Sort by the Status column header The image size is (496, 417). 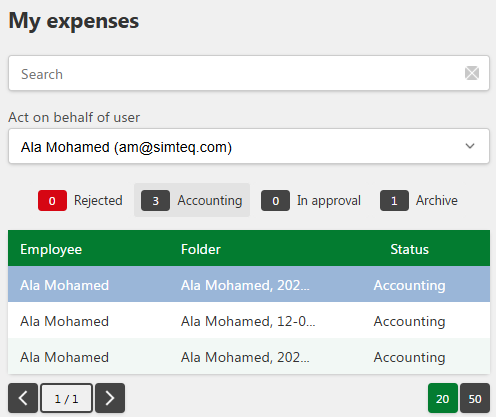409,249
